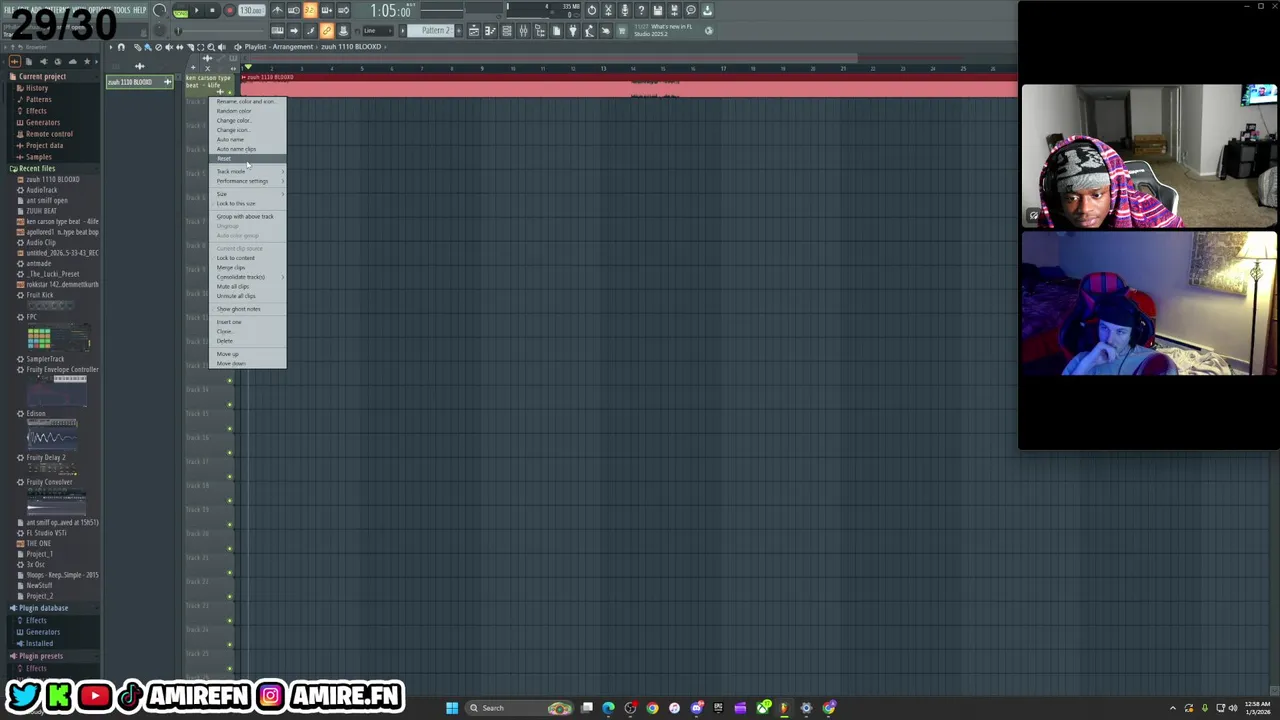Expand Consolidate track(s) submenu
The image size is (1280, 720).
coord(249,277)
